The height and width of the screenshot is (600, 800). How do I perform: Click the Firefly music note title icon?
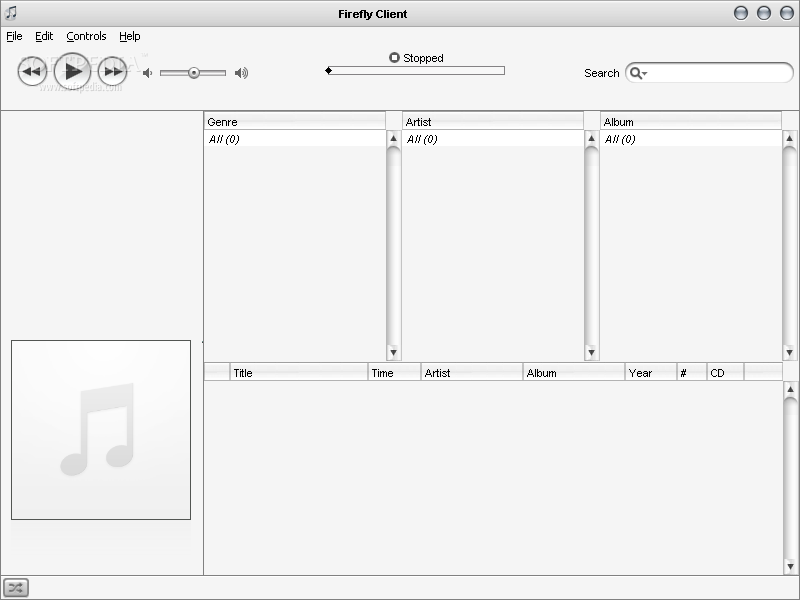point(11,13)
